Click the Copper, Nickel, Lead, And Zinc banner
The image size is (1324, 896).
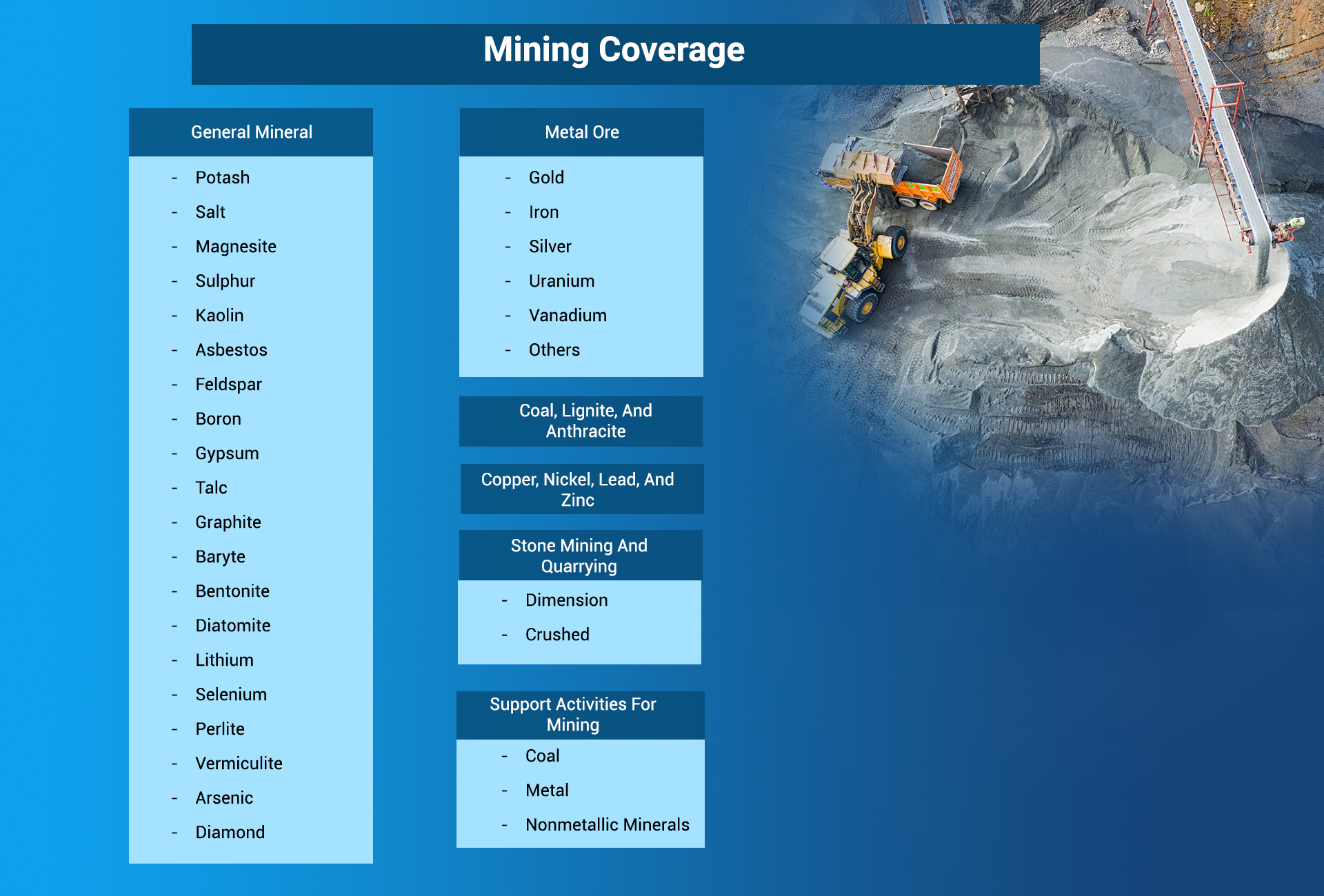(x=581, y=489)
